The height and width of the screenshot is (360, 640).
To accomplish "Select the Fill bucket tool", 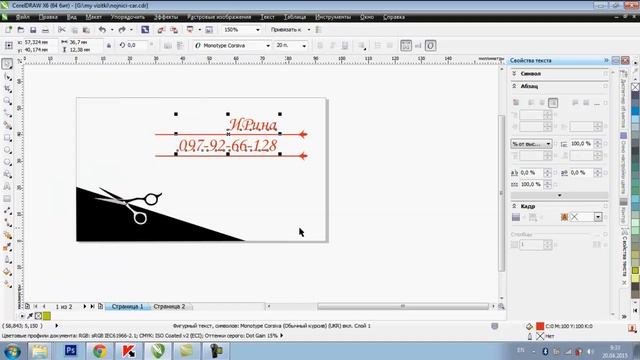I will [x=7, y=272].
